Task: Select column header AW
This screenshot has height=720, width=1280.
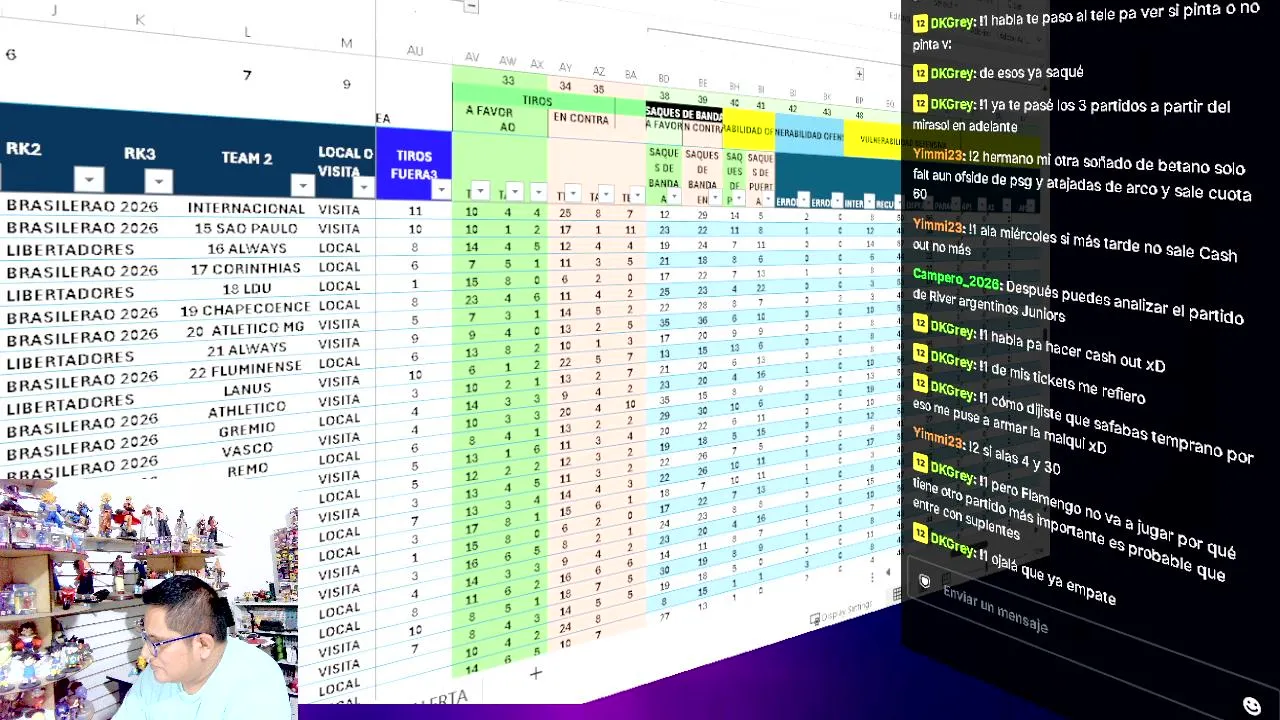Action: point(507,61)
